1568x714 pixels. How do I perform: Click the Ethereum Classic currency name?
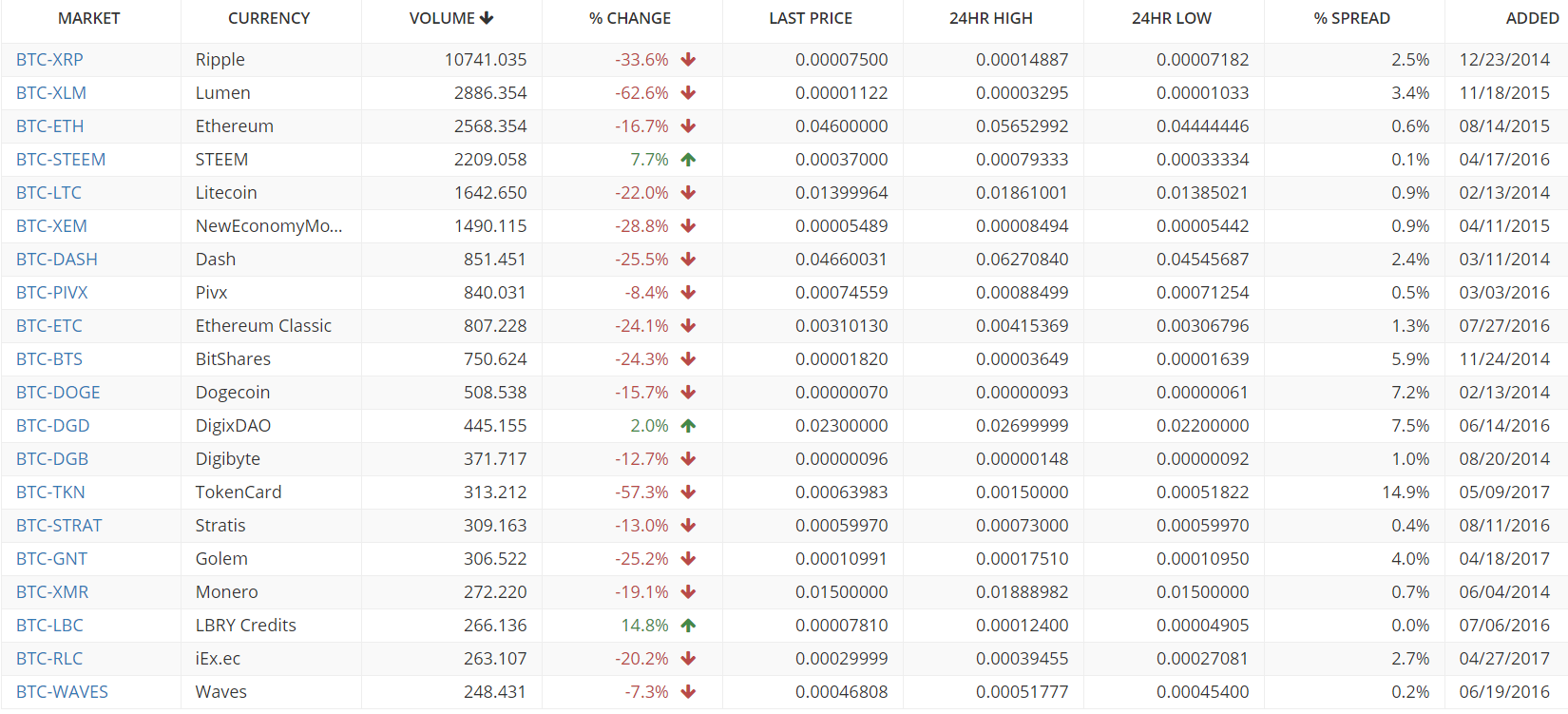click(263, 326)
